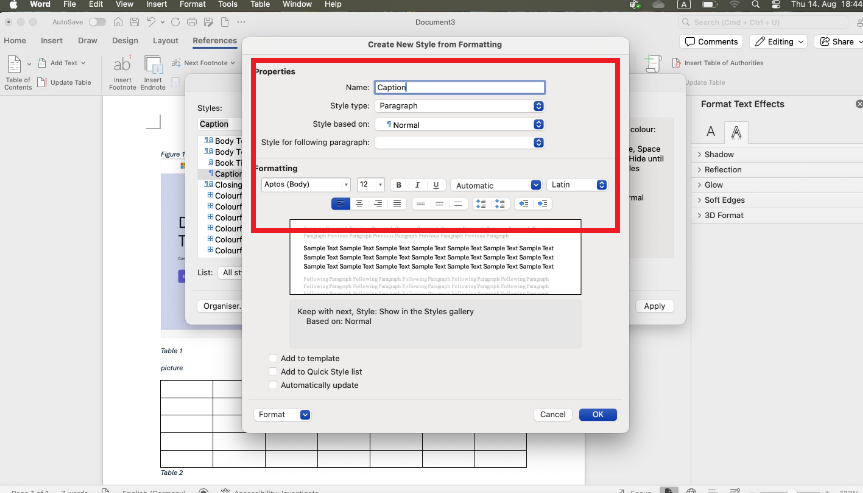Open Control Centre in menu bar
The height and width of the screenshot is (493, 863).
[x=776, y=4]
